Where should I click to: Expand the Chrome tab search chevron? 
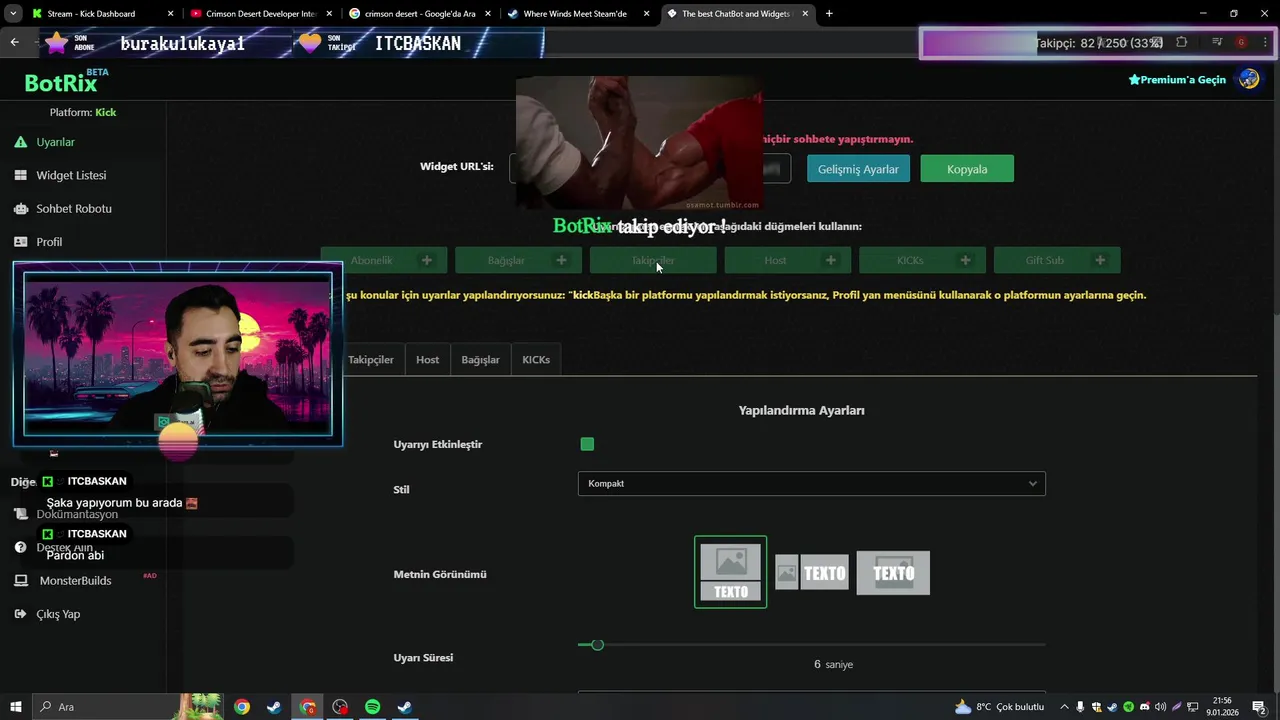coord(13,14)
